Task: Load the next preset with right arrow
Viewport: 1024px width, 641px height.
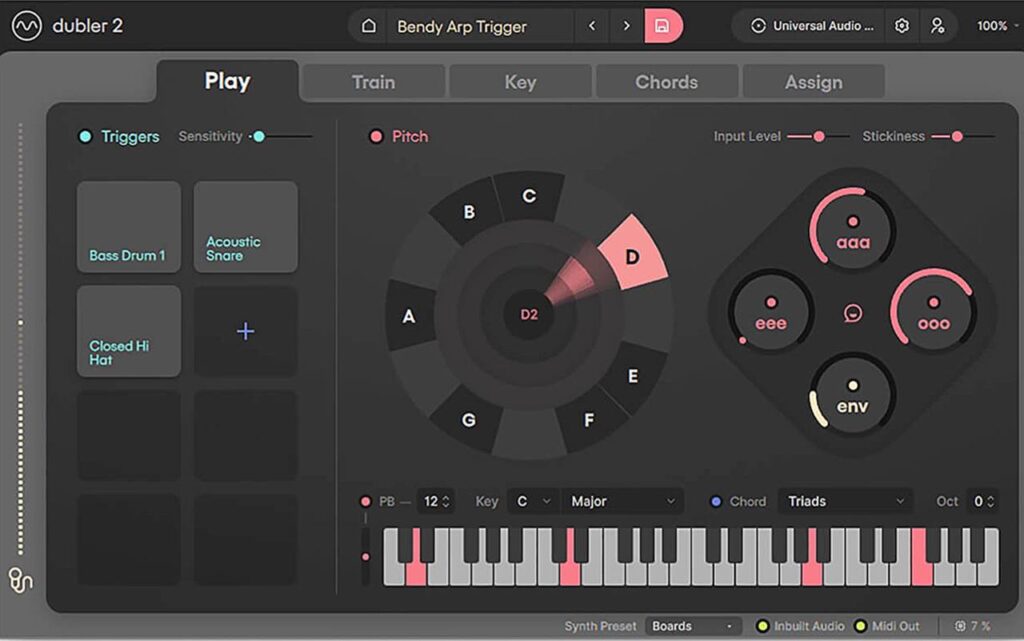Action: coord(626,26)
